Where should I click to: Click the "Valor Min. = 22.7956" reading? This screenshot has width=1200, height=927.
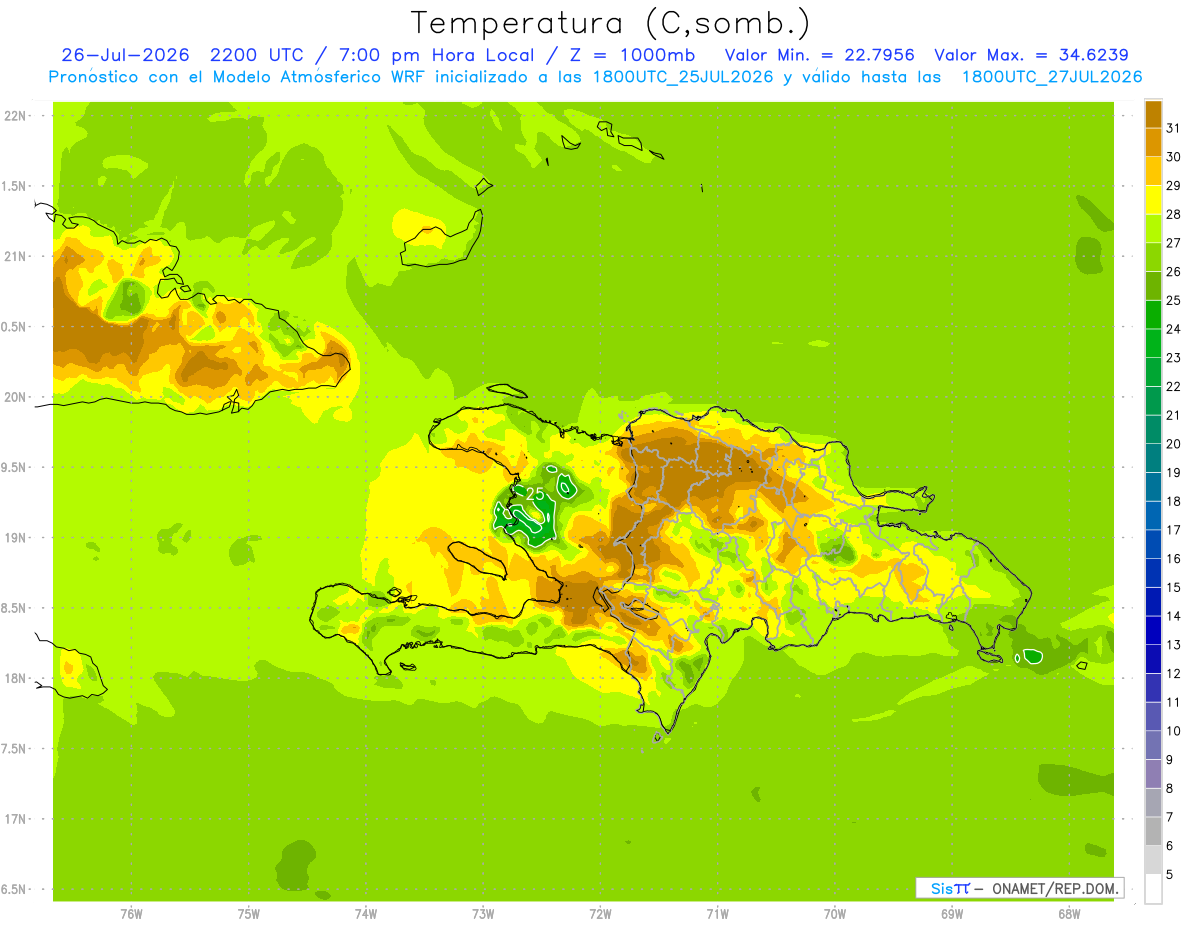(x=819, y=55)
